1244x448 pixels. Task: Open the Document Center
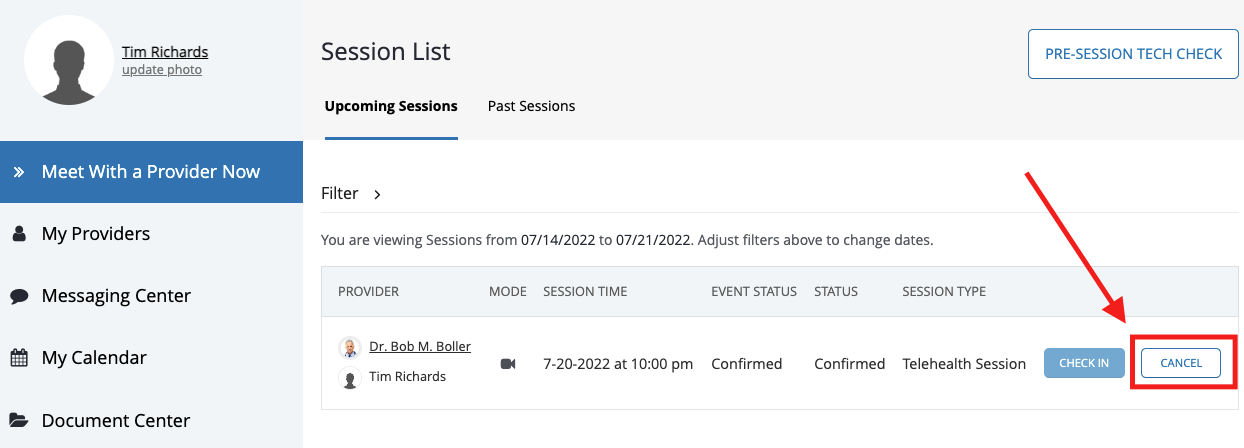tap(116, 421)
